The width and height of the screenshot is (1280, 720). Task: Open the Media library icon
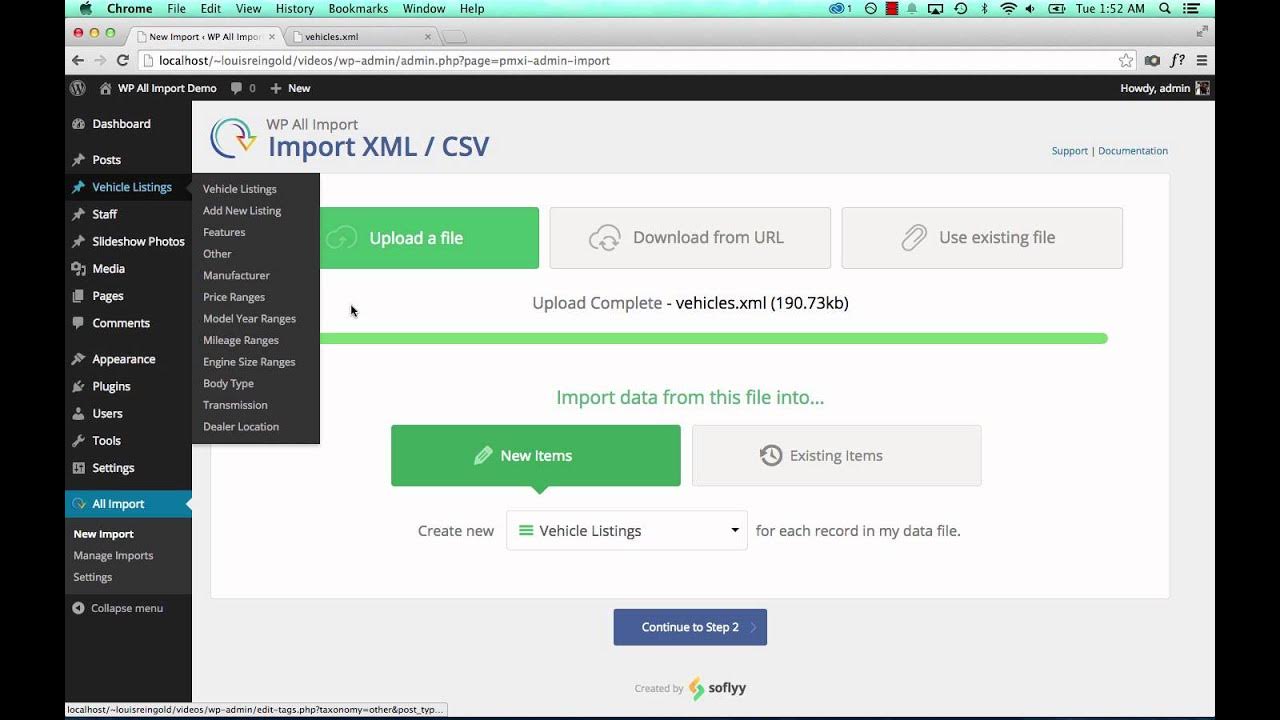coord(78,268)
